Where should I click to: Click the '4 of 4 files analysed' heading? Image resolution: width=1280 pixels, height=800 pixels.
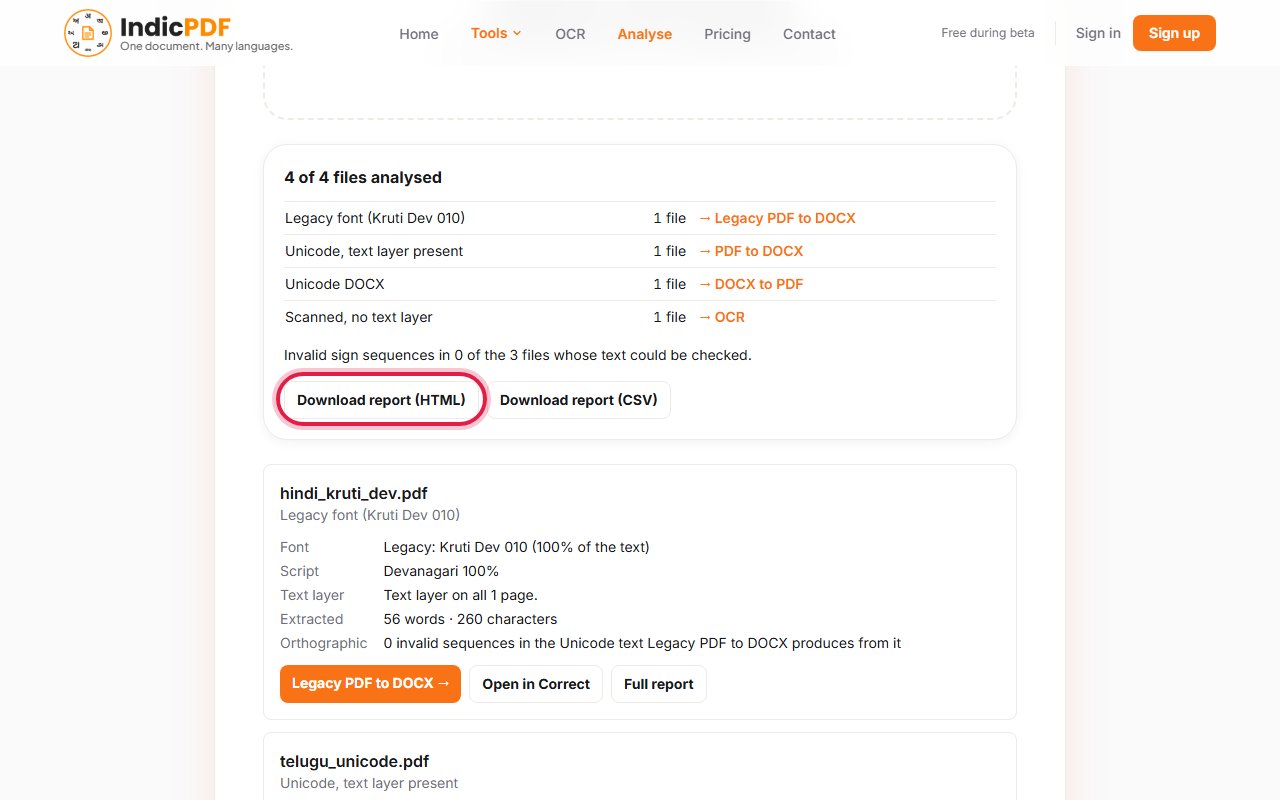click(x=363, y=177)
